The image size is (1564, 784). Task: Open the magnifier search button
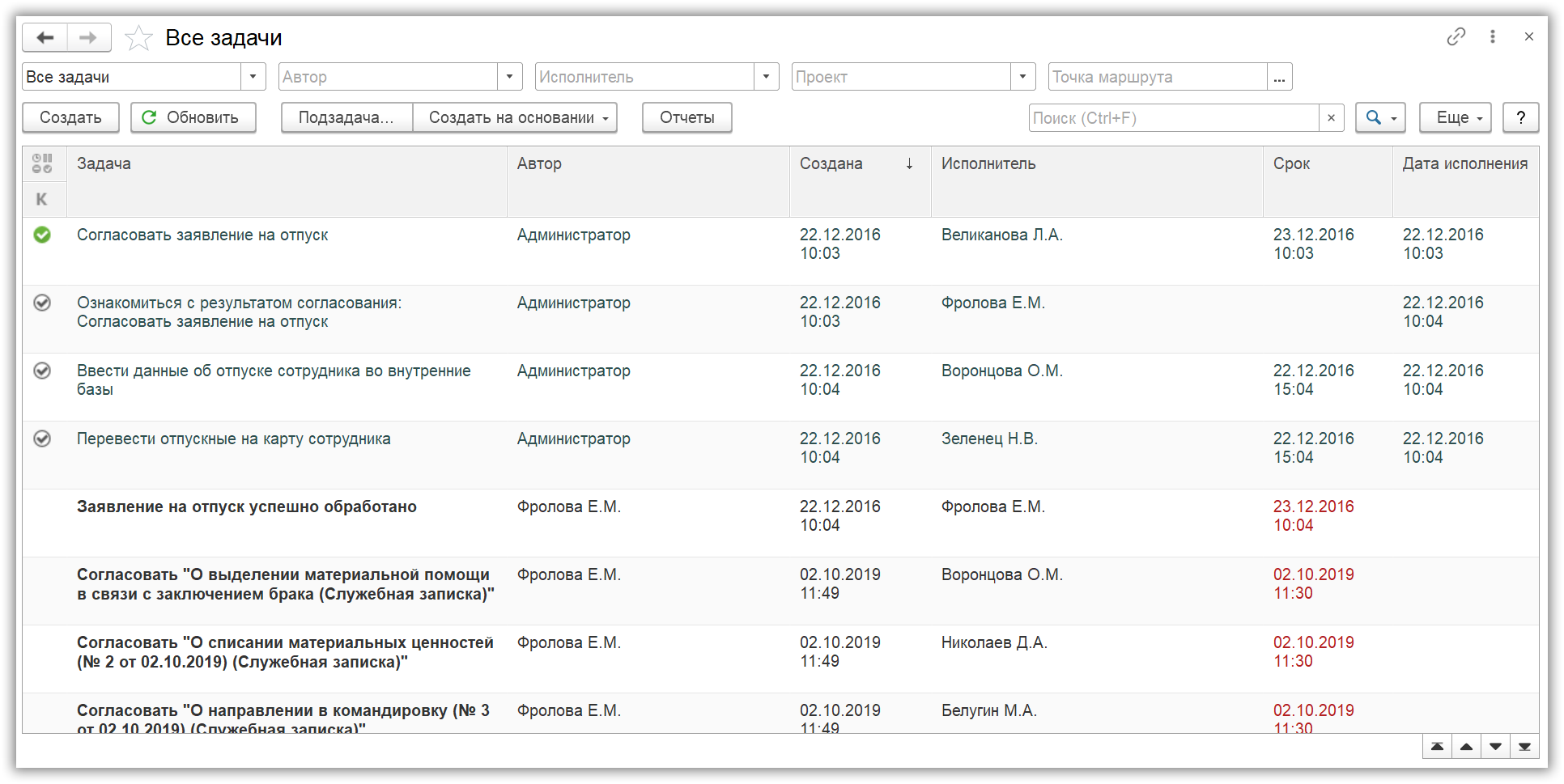[x=1380, y=118]
